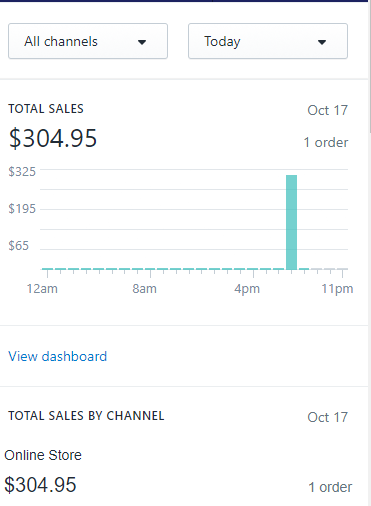
Task: Click the 11pm timeline label
Action: (x=337, y=289)
